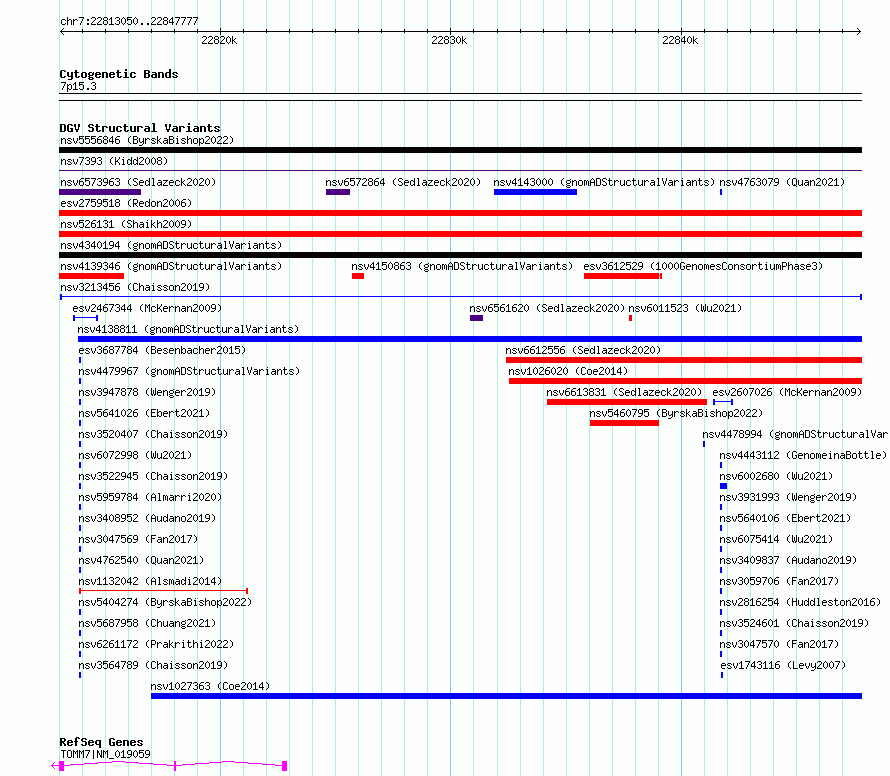Screen dimensions: 890x776
Task: Open the TOMM7|NM_019059 gene label
Action: tap(106, 754)
